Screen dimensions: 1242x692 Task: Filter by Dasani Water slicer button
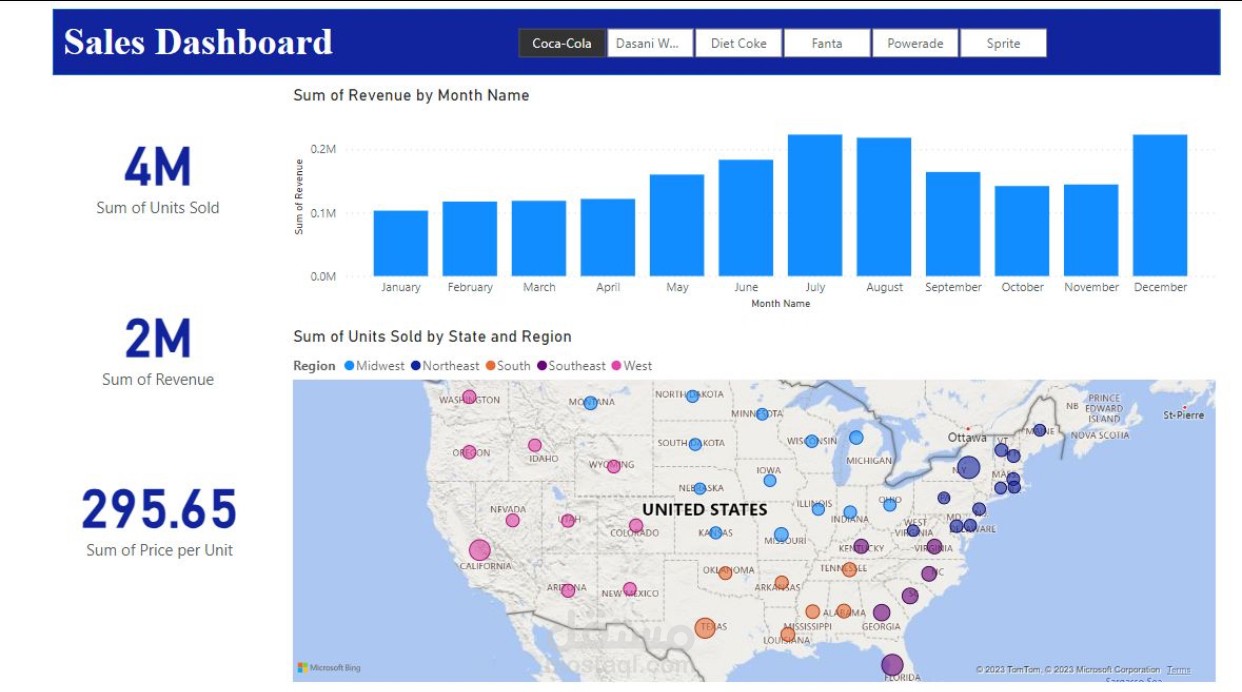click(650, 43)
